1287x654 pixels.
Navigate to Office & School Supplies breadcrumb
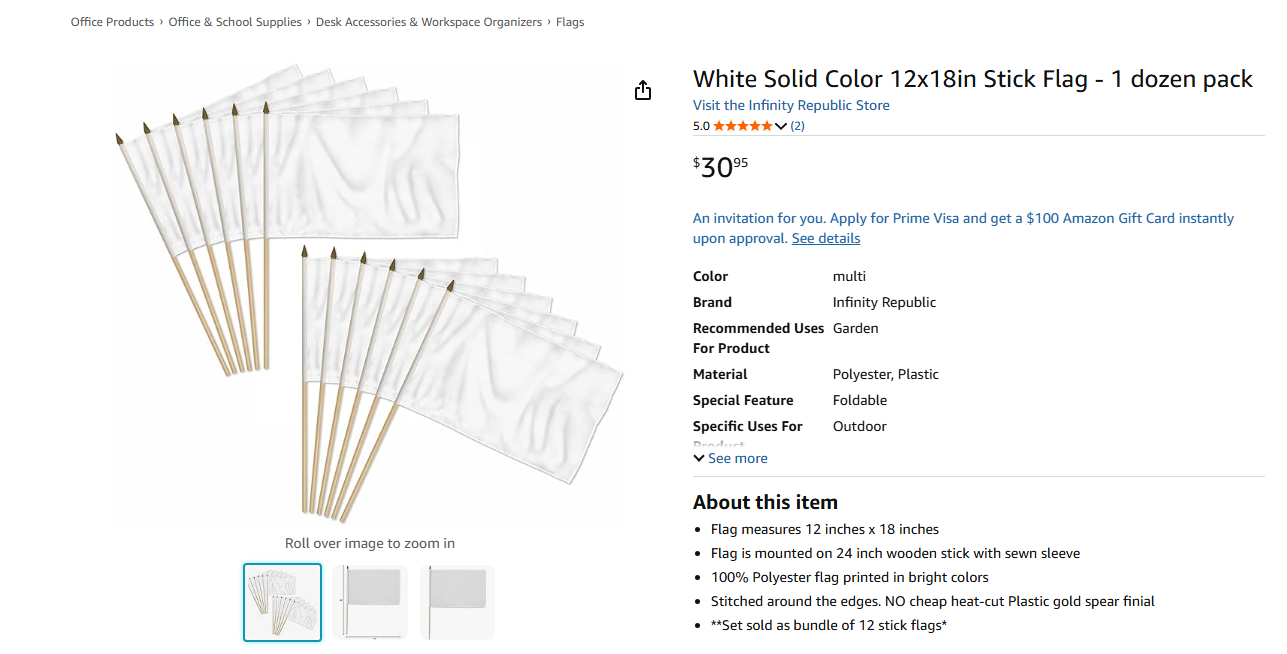[x=235, y=22]
